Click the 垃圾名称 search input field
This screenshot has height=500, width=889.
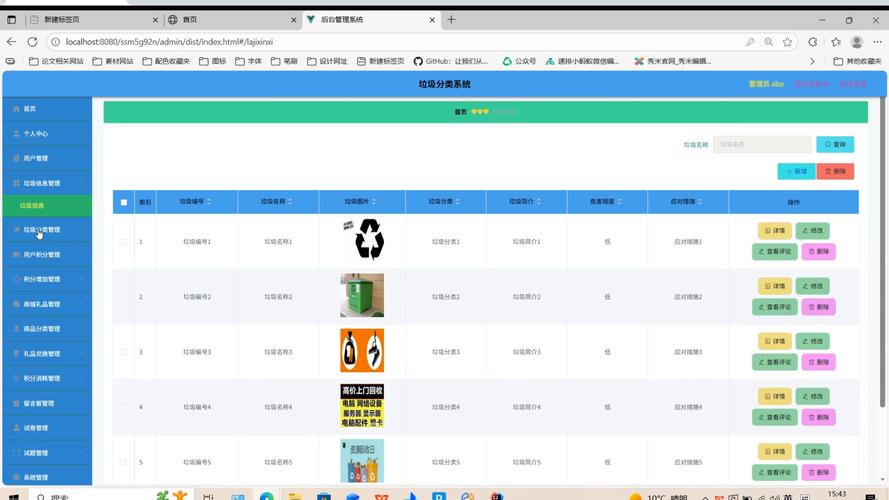pos(762,145)
